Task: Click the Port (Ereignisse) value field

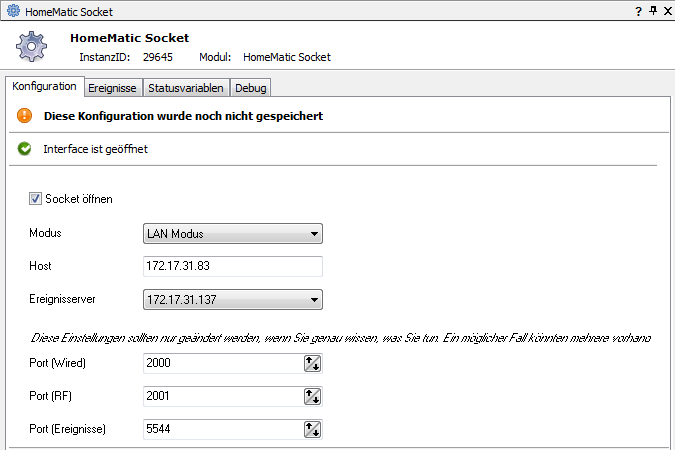Action: (222, 429)
